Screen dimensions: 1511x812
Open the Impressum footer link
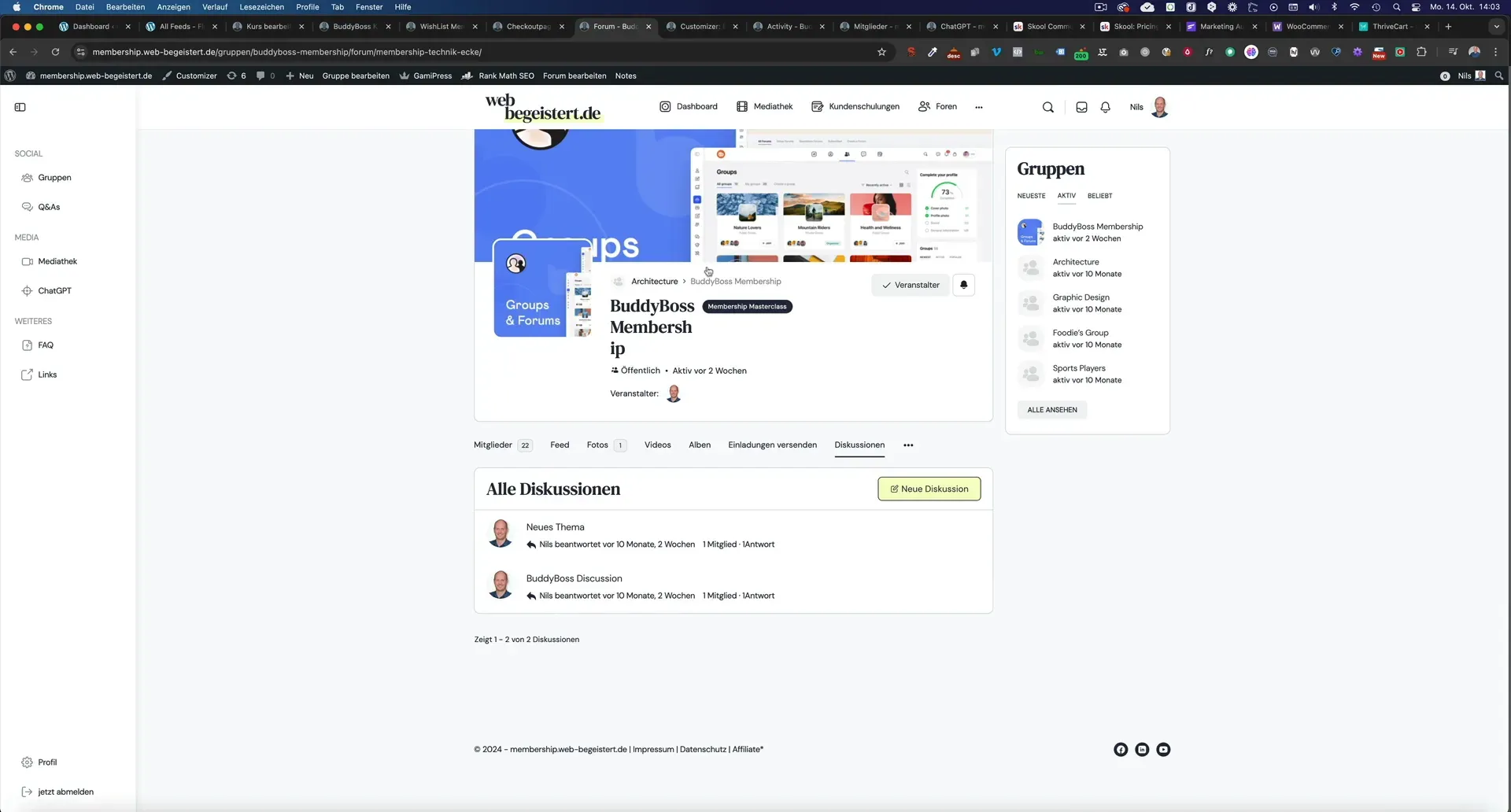(x=653, y=749)
